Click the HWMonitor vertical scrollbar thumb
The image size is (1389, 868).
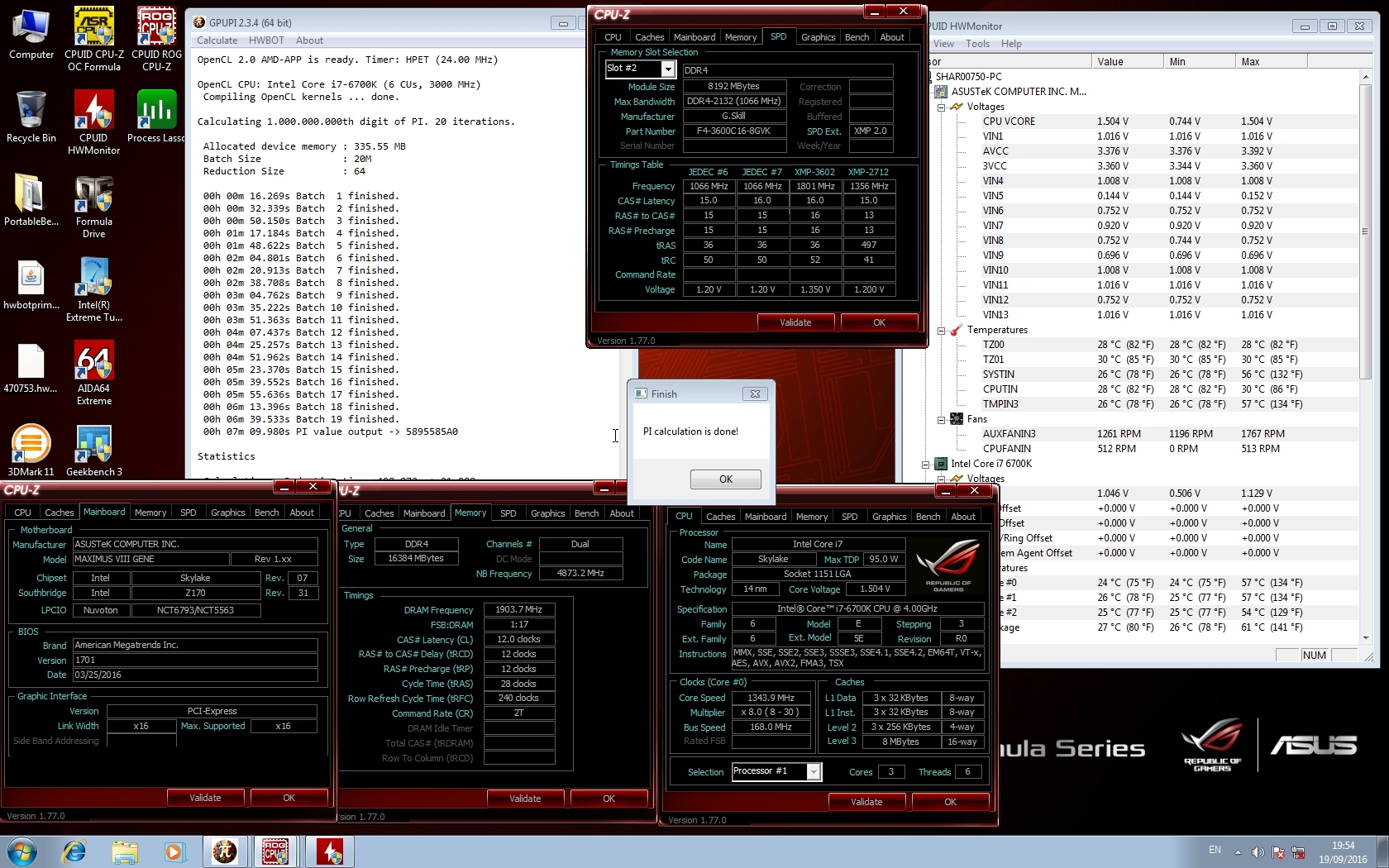click(x=1365, y=231)
